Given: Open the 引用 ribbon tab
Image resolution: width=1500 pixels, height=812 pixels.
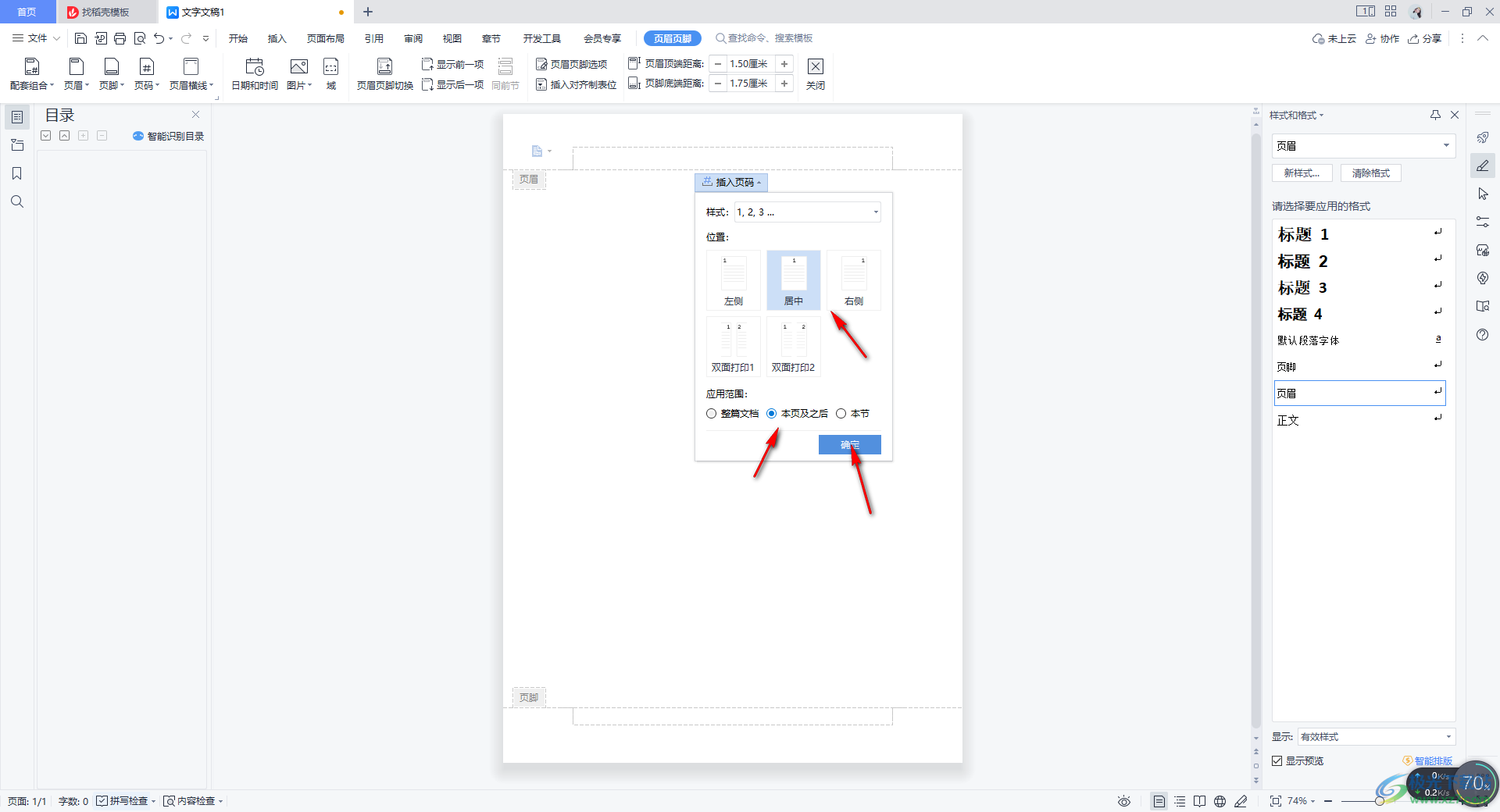Looking at the screenshot, I should 374,38.
